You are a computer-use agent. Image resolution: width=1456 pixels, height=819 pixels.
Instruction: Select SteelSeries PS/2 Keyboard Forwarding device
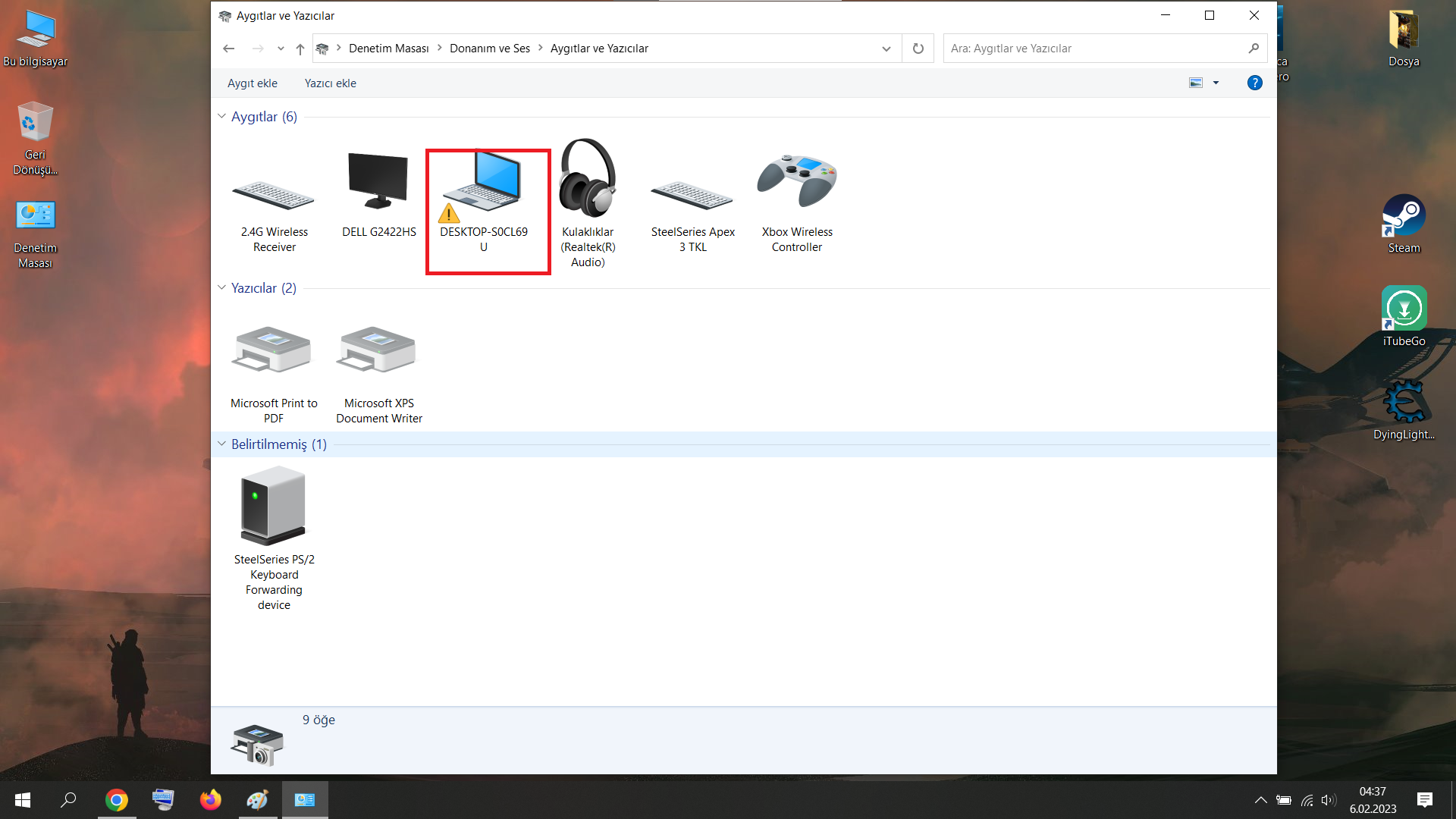pos(273,506)
